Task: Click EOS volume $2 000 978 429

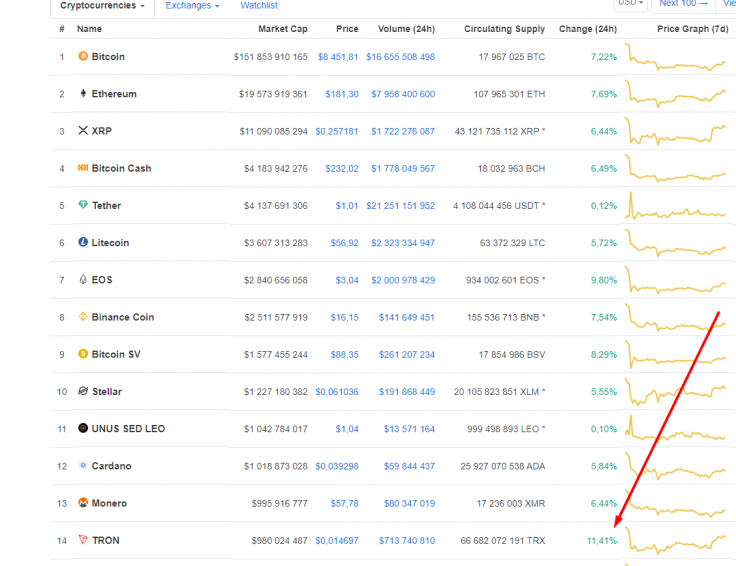Action: 403,280
